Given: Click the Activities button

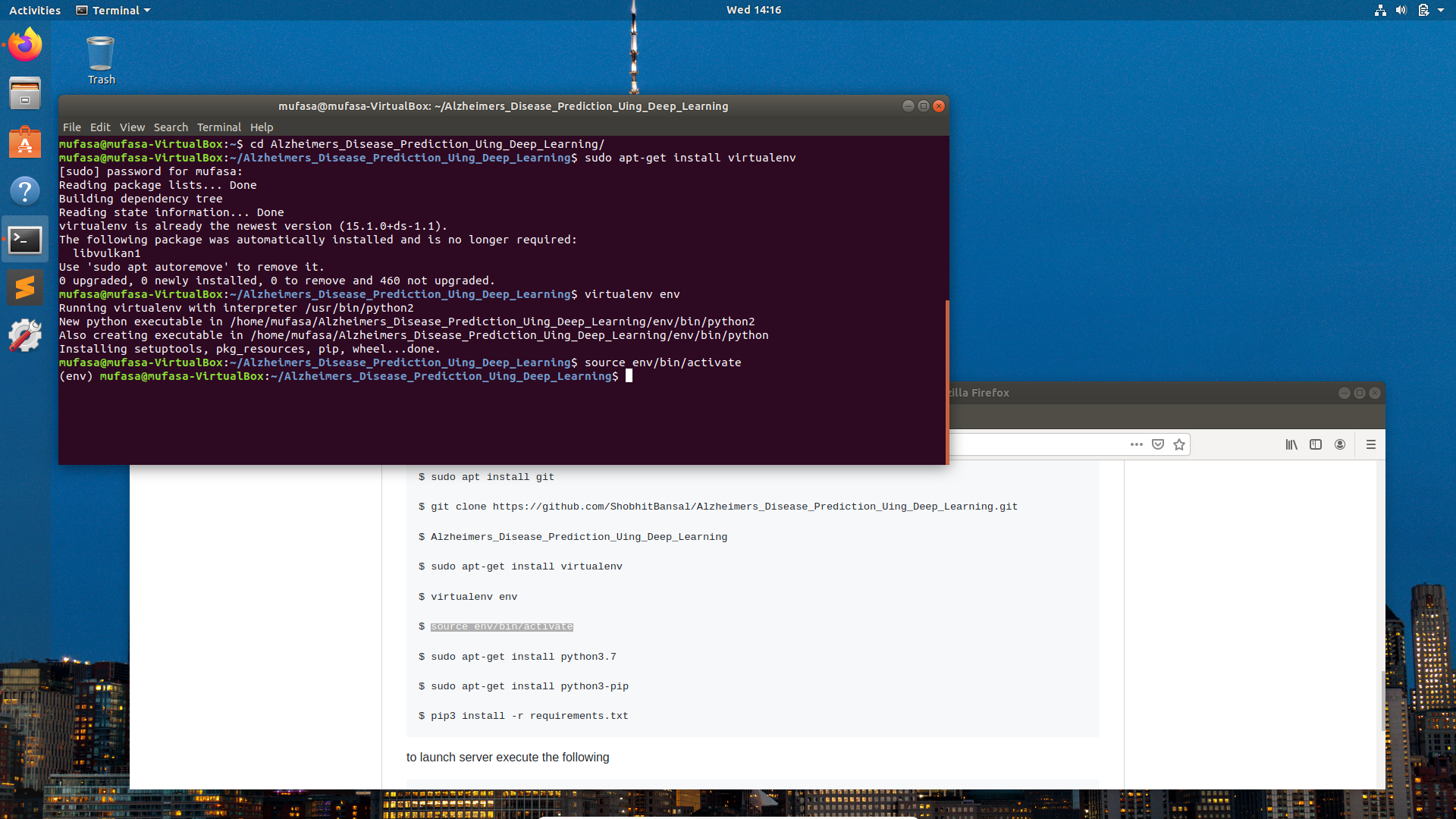Looking at the screenshot, I should click(x=35, y=10).
